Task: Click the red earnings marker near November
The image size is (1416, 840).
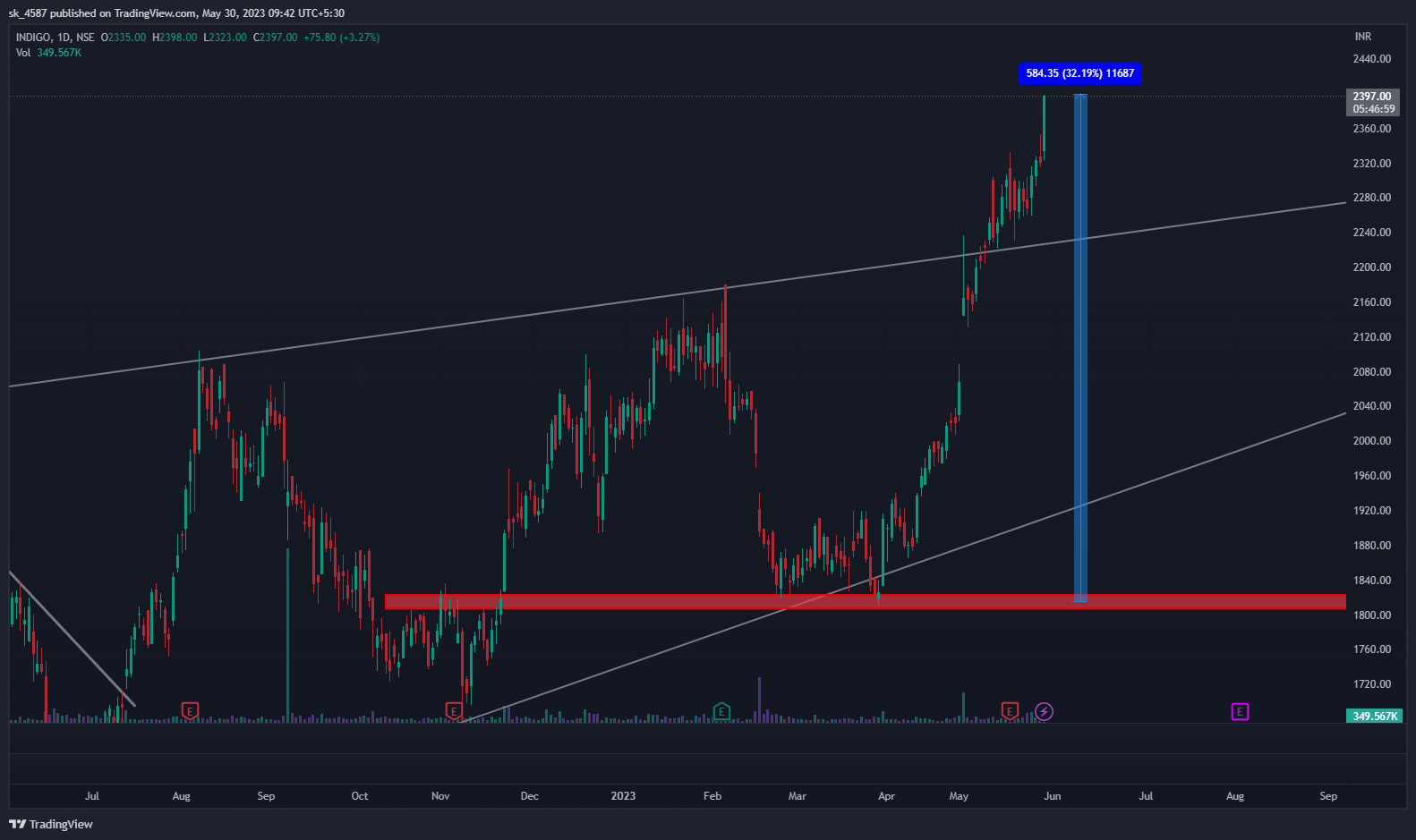Action: pyautogui.click(x=454, y=711)
